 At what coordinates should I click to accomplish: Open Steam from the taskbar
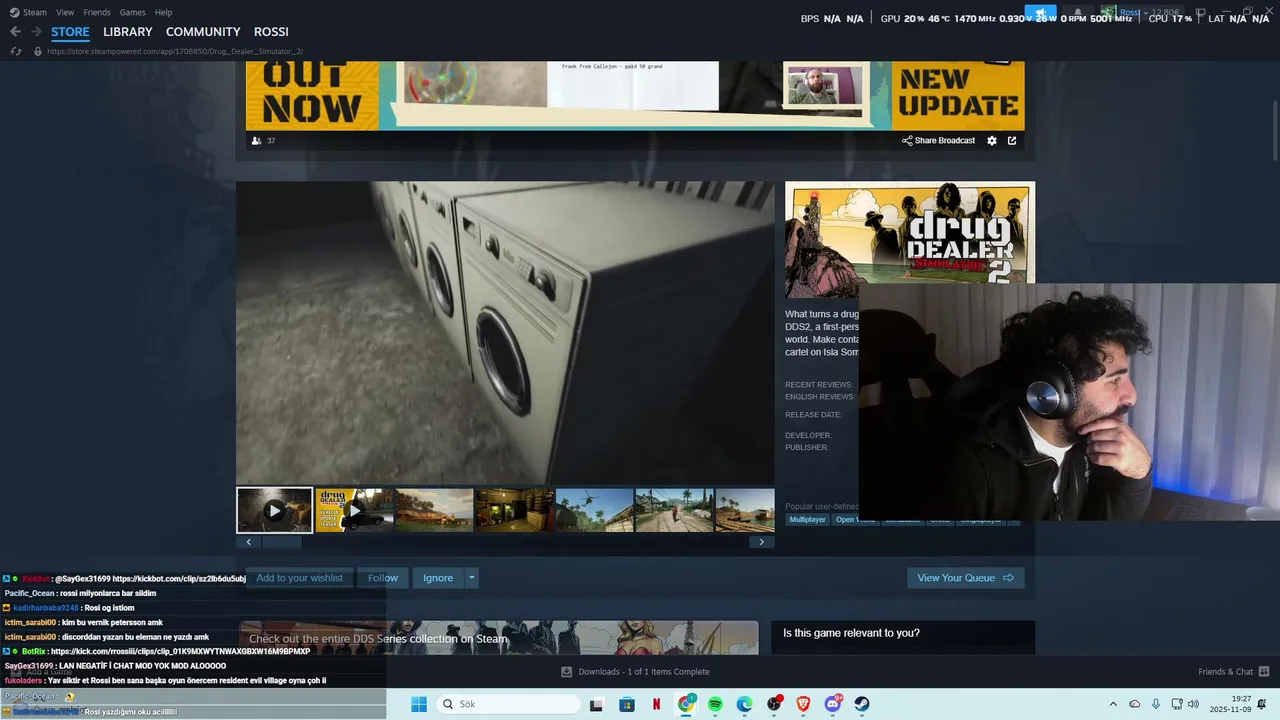pyautogui.click(x=862, y=704)
